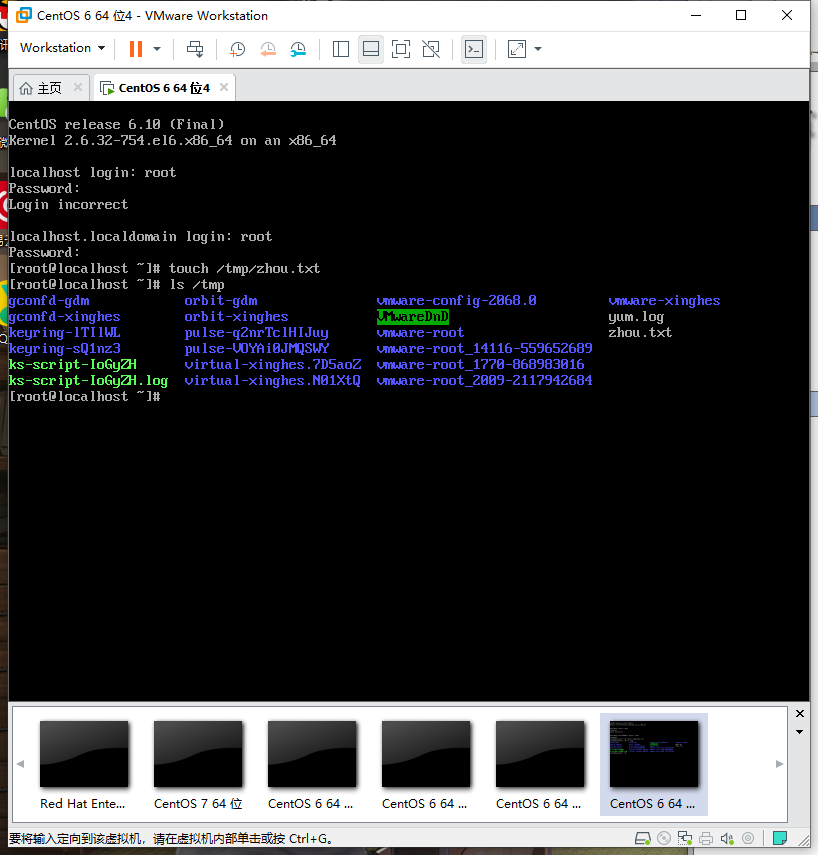Select the highlighted CentOS 6 64 thumbnail
The image size is (818, 855).
(653, 764)
